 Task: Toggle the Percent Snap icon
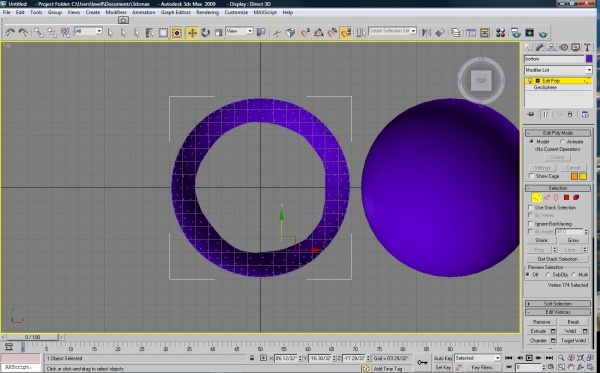pyautogui.click(x=332, y=33)
